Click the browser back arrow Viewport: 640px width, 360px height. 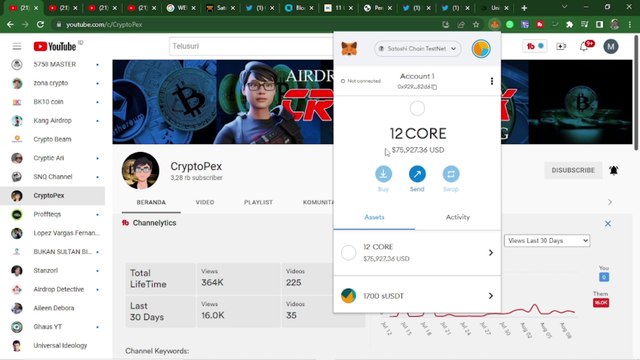10,24
